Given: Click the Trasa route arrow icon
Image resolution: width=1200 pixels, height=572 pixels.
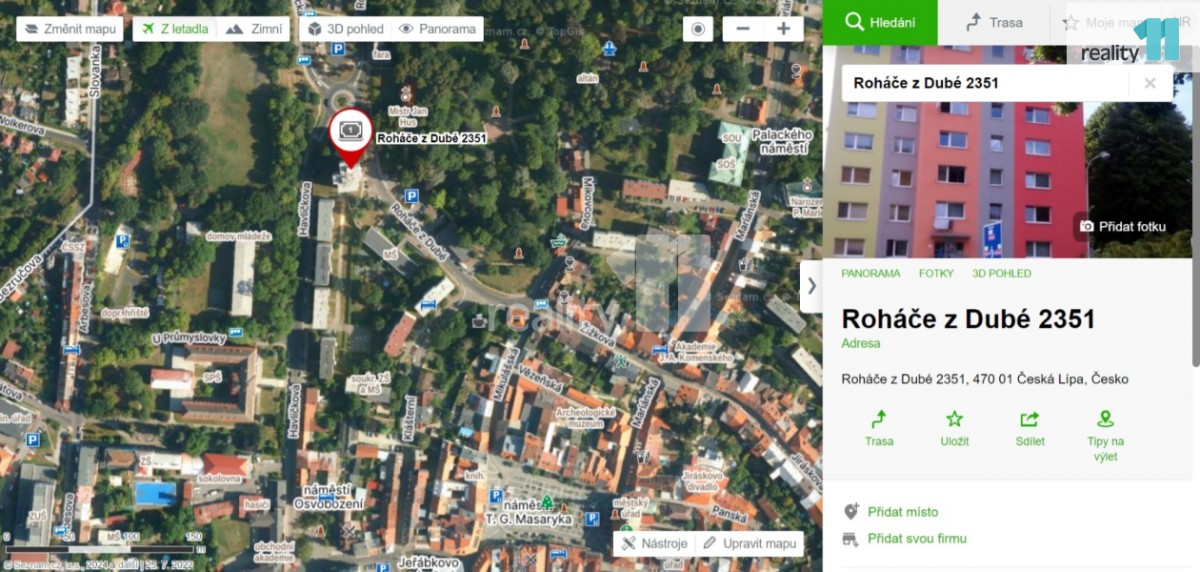Looking at the screenshot, I should click(879, 419).
